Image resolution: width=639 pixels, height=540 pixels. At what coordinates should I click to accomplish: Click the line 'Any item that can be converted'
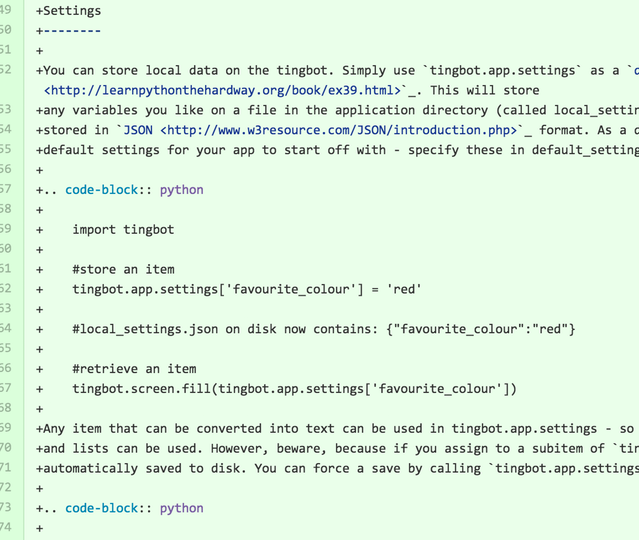tap(337, 429)
